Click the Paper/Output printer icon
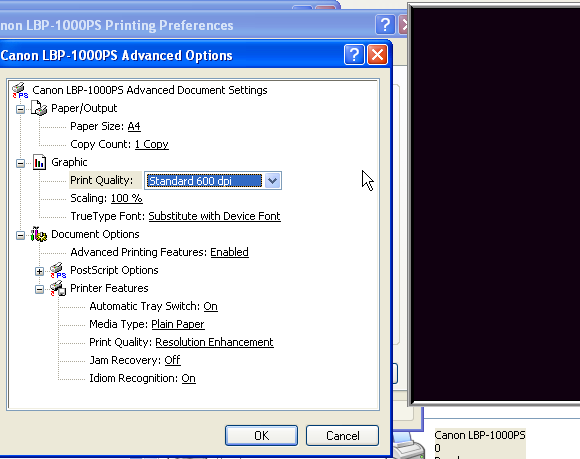The height and width of the screenshot is (459, 580). tap(39, 108)
